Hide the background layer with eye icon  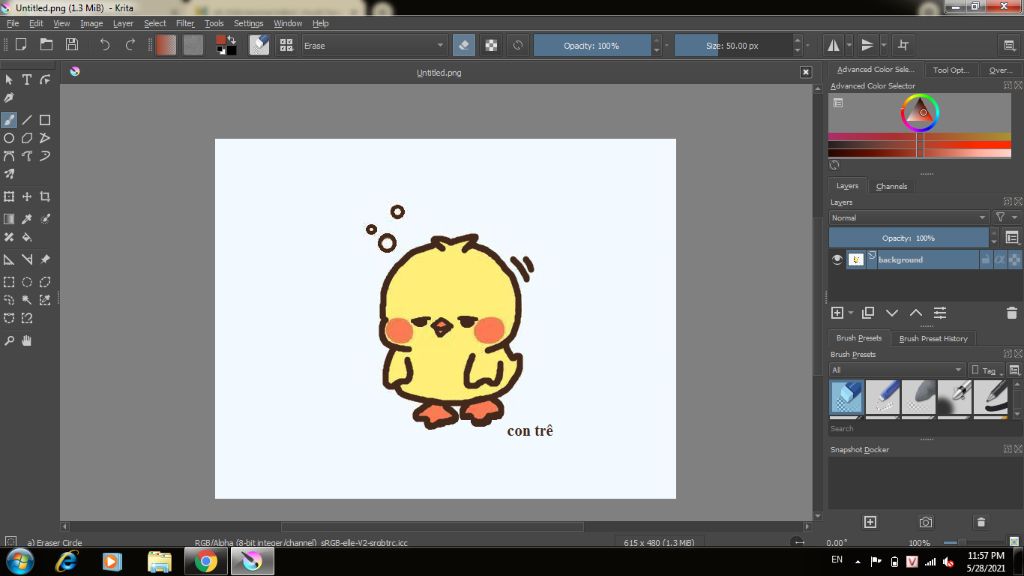point(837,259)
